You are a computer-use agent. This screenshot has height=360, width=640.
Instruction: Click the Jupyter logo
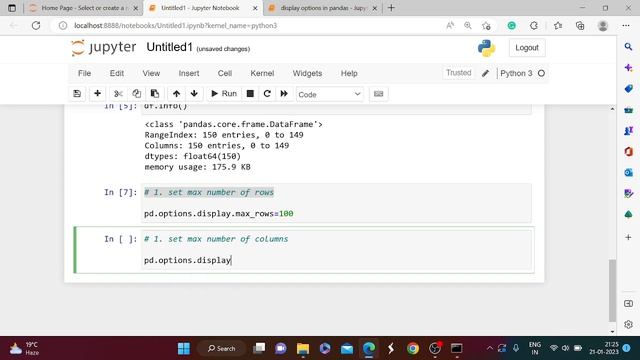point(104,47)
